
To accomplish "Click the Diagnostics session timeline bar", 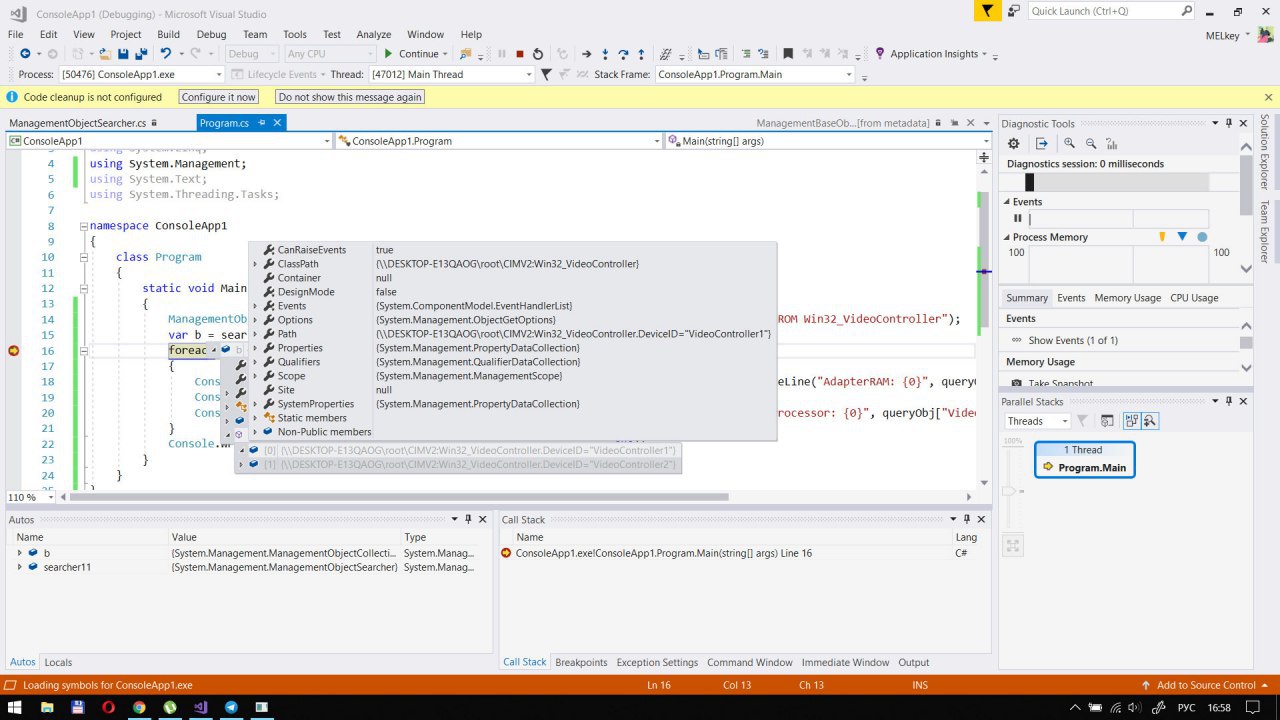I will (1116, 182).
